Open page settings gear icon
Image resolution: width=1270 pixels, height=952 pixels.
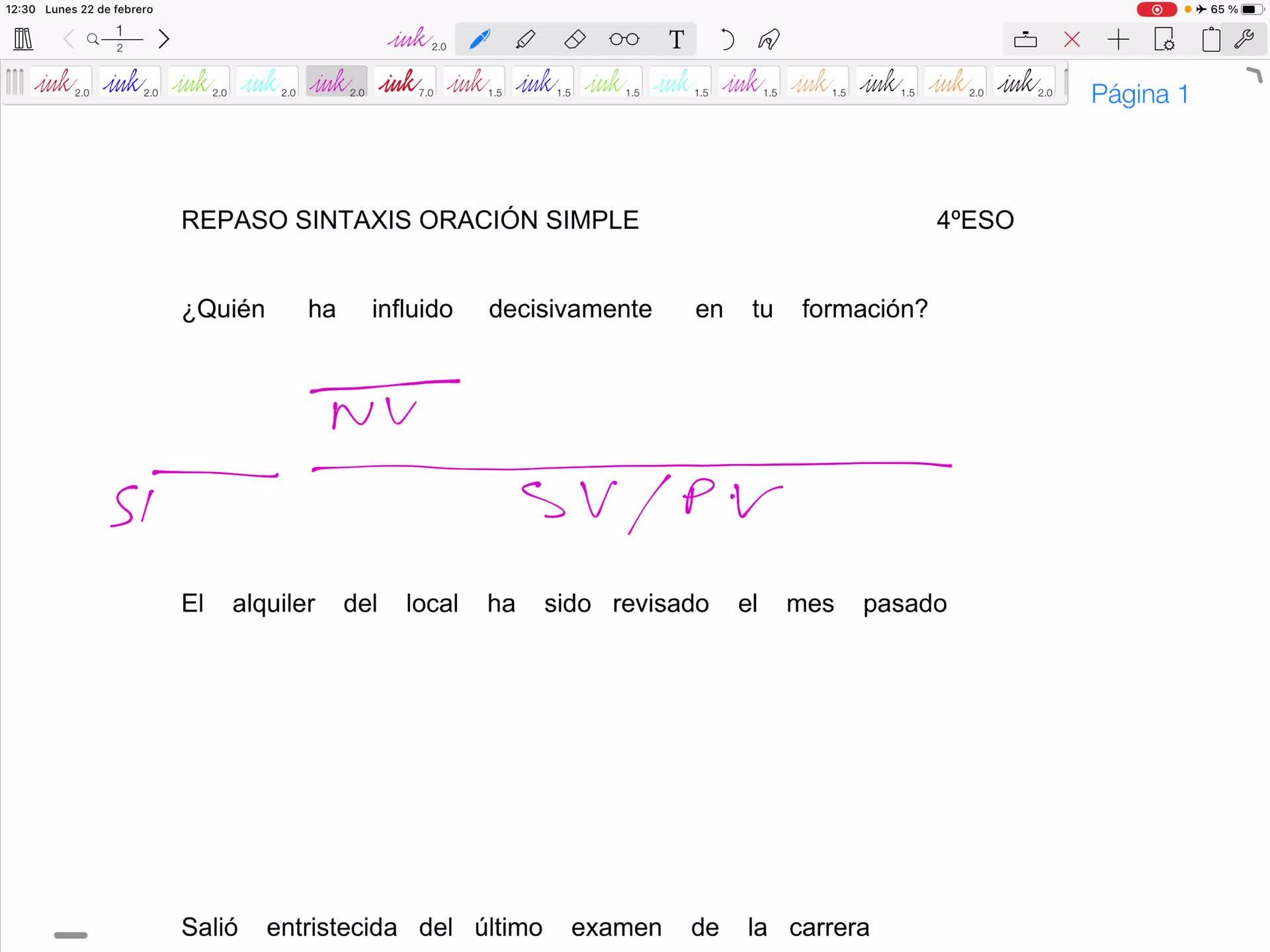pyautogui.click(x=1164, y=39)
